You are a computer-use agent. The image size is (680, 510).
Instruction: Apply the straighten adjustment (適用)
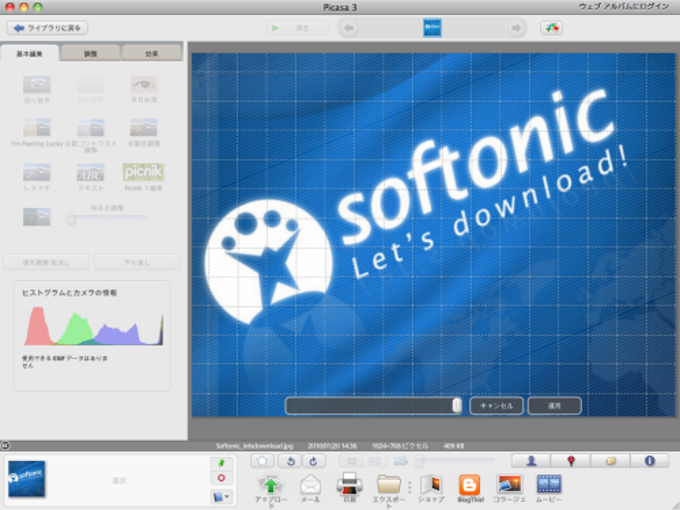pos(555,406)
